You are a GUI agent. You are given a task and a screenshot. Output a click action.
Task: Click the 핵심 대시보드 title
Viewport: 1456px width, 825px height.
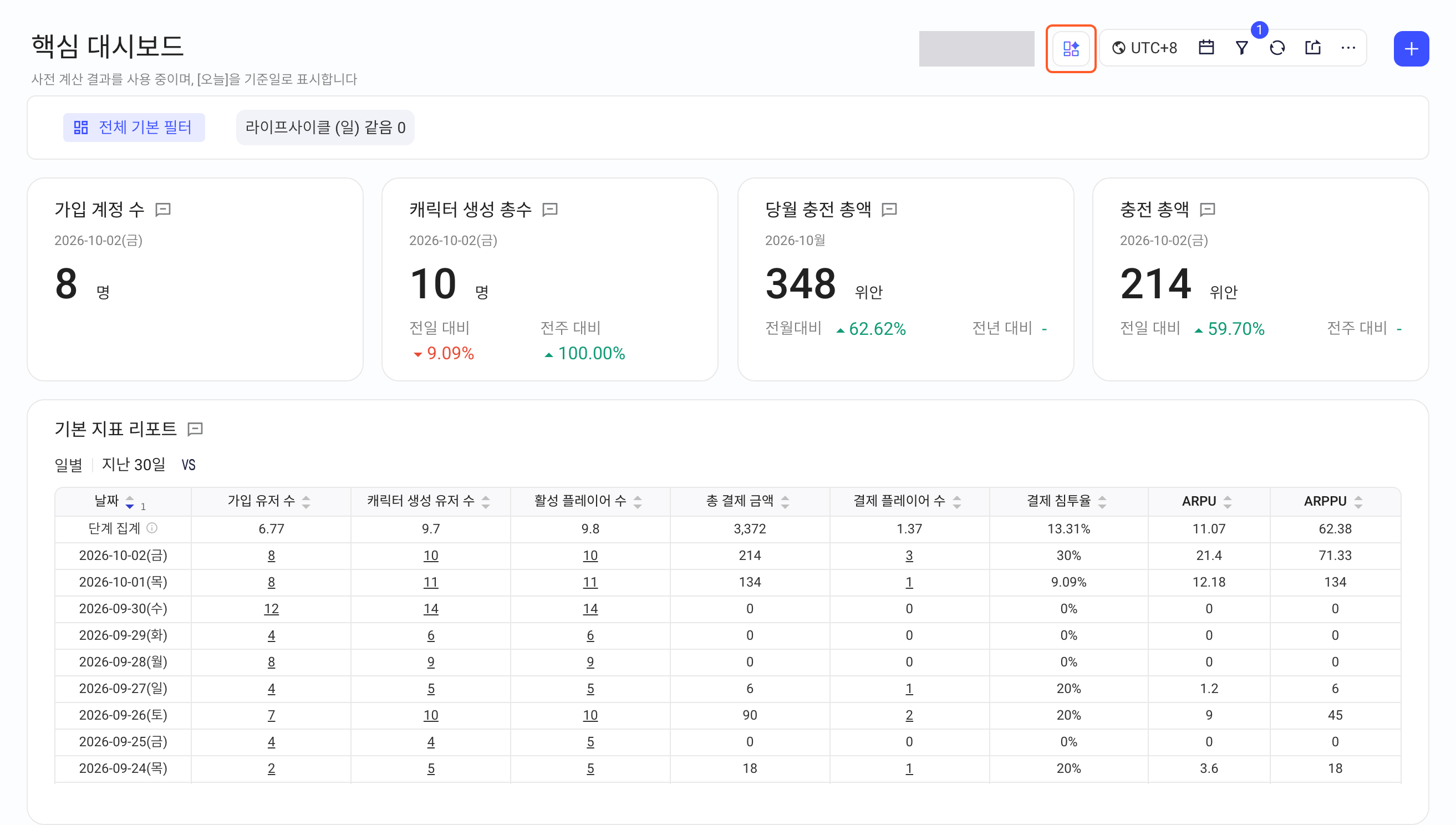[x=108, y=46]
